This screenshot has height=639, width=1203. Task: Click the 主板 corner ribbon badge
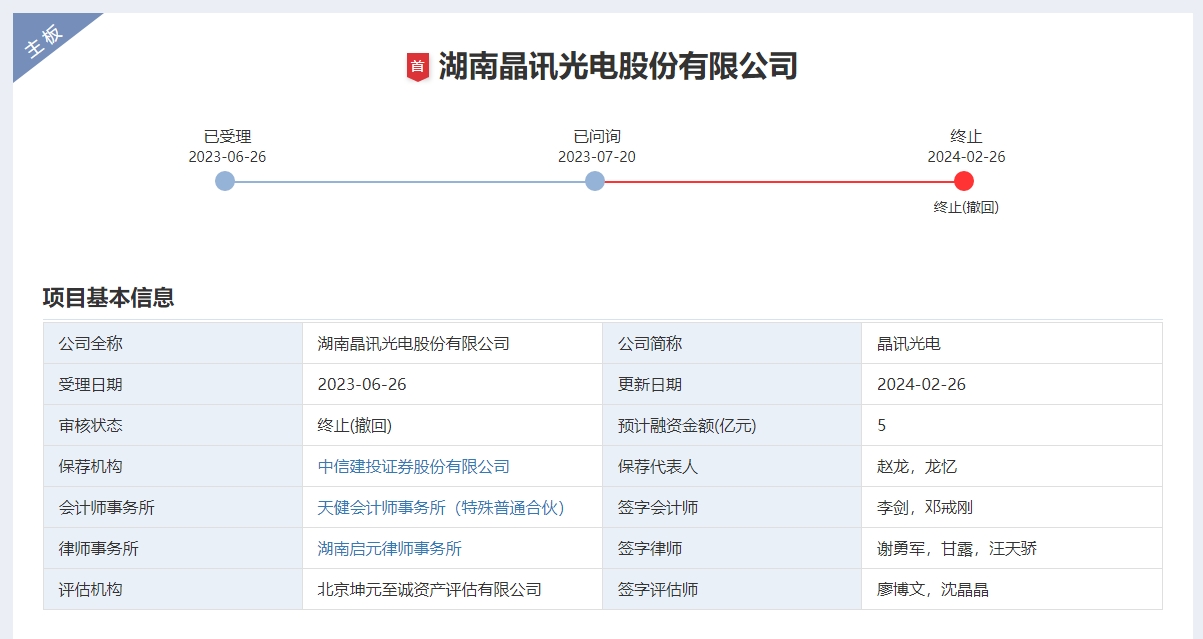click(46, 41)
